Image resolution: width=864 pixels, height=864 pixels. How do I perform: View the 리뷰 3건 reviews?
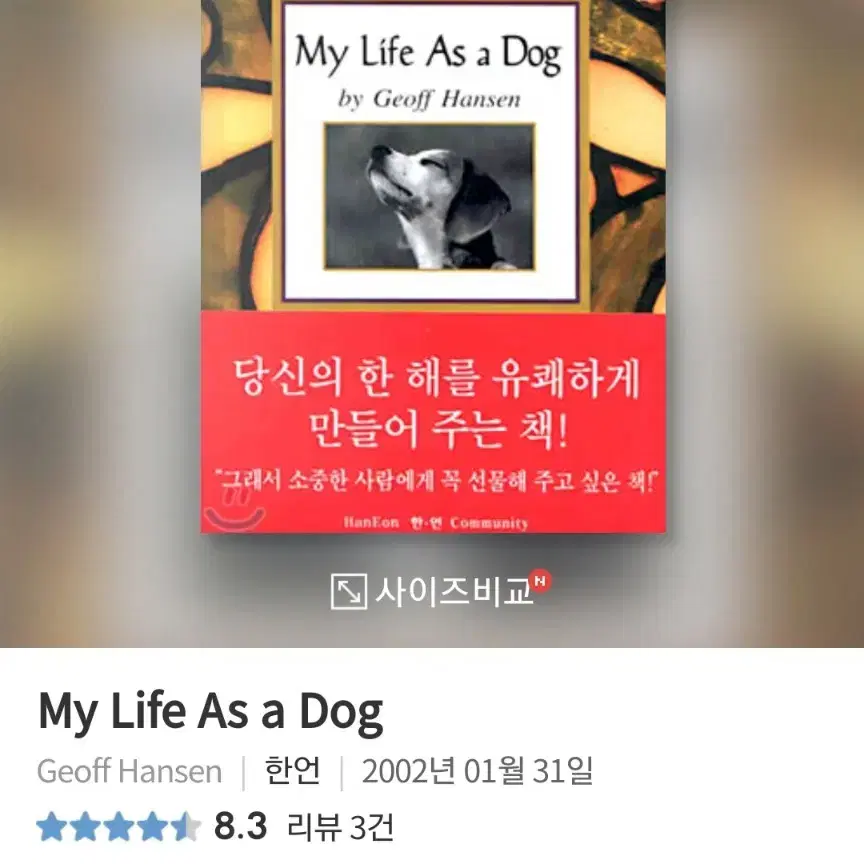(340, 827)
